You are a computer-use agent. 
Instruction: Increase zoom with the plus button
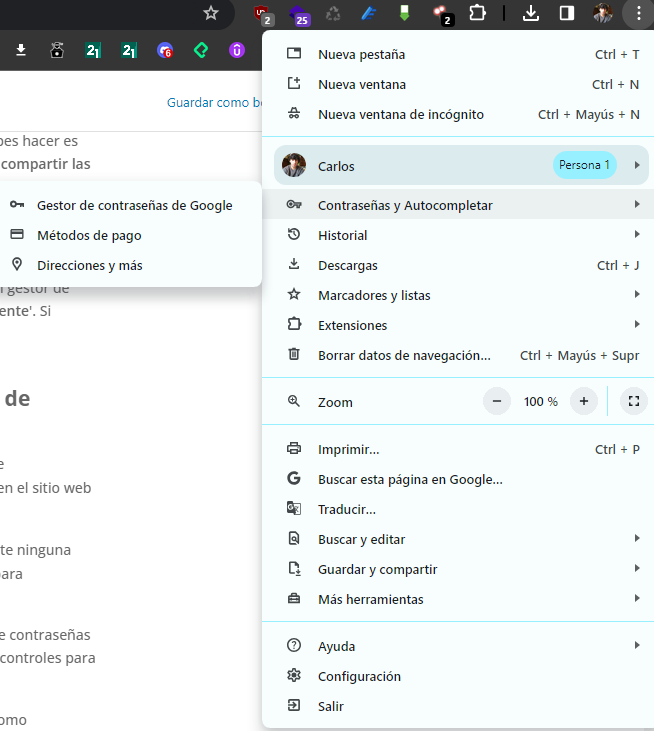[584, 401]
